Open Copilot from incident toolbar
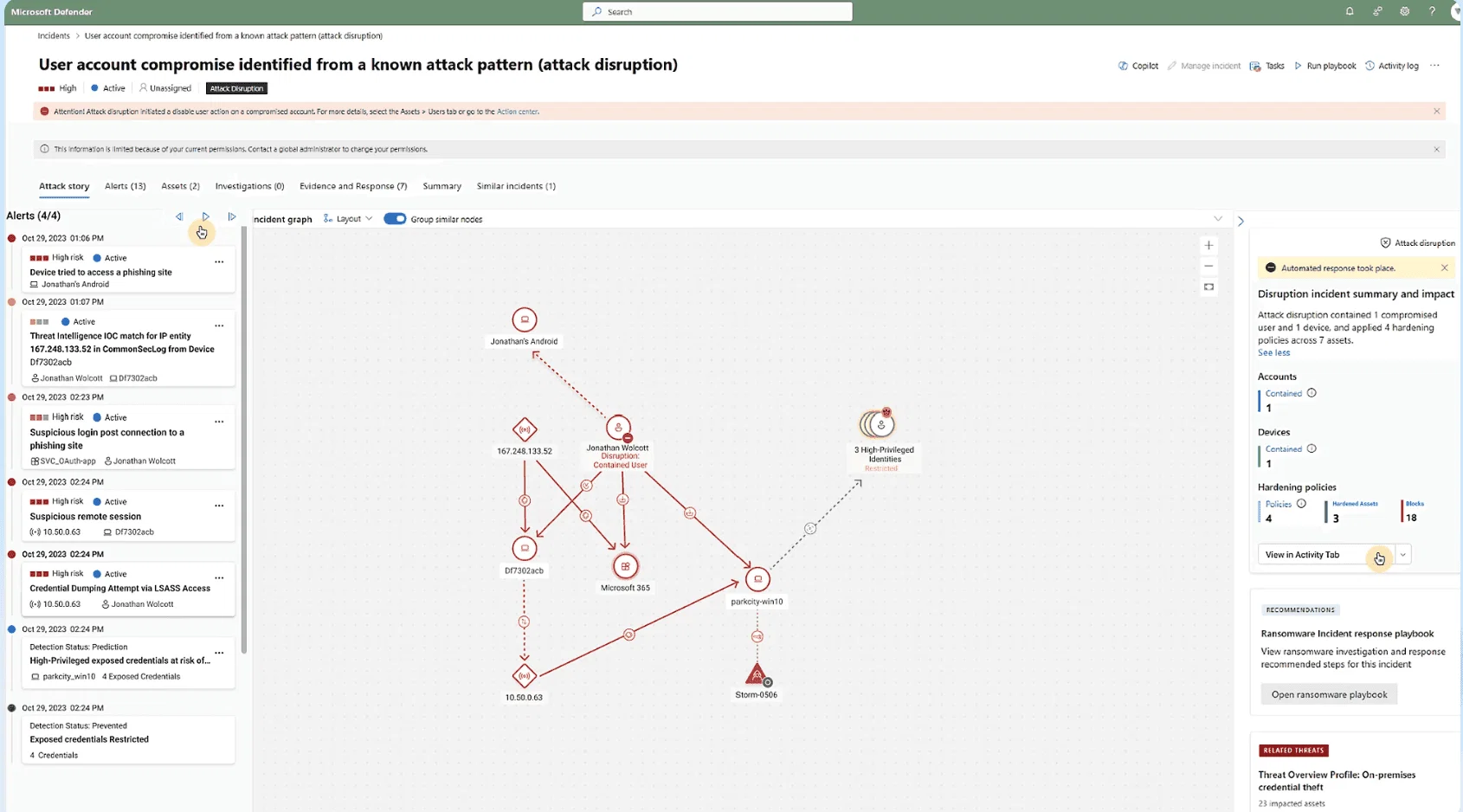 pyautogui.click(x=1138, y=66)
